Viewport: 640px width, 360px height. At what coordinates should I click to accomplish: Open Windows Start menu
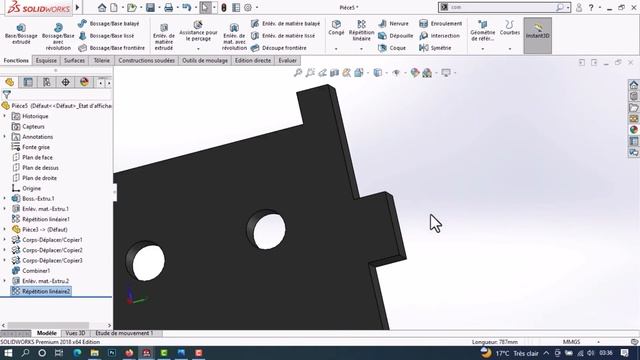click(x=8, y=353)
